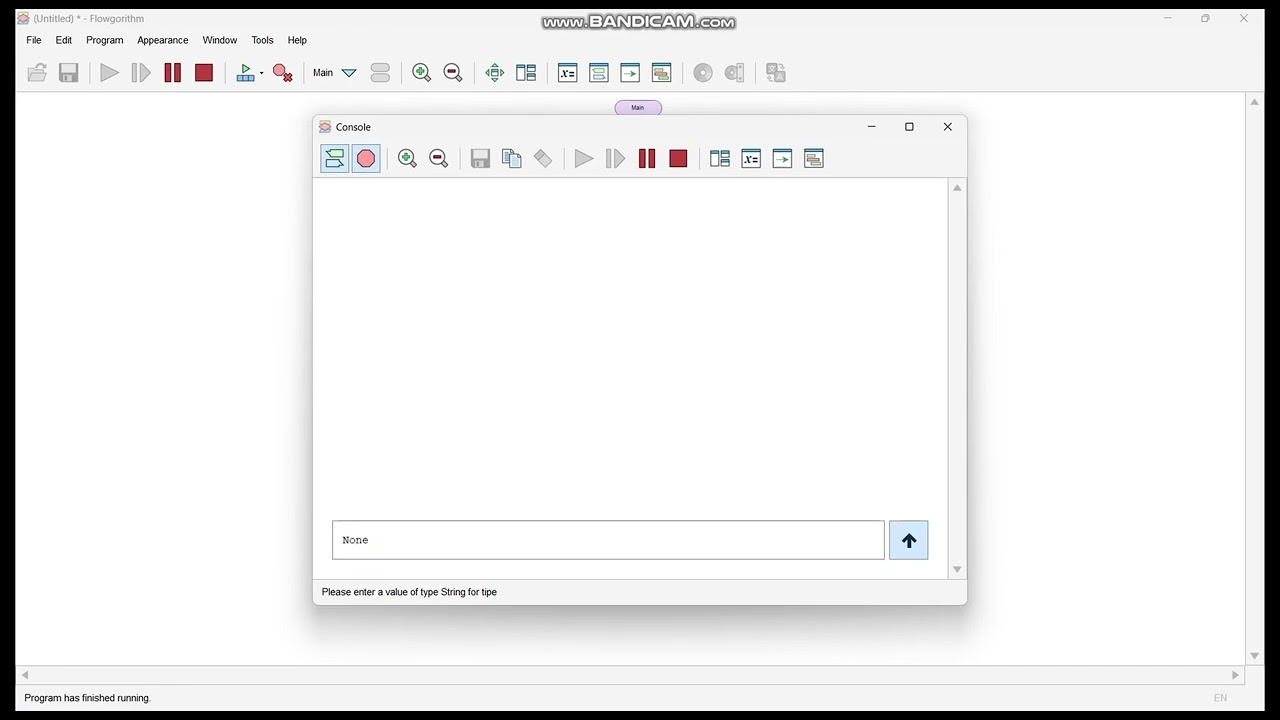Open the variable watch window from main toolbar
1280x720 pixels.
coord(568,72)
